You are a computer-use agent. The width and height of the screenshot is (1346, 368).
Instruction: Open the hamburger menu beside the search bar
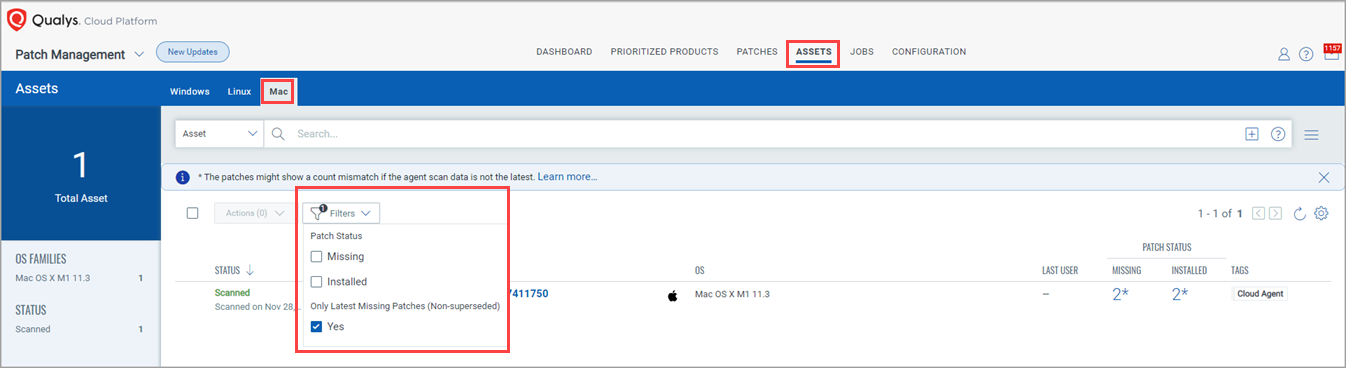tap(1312, 135)
